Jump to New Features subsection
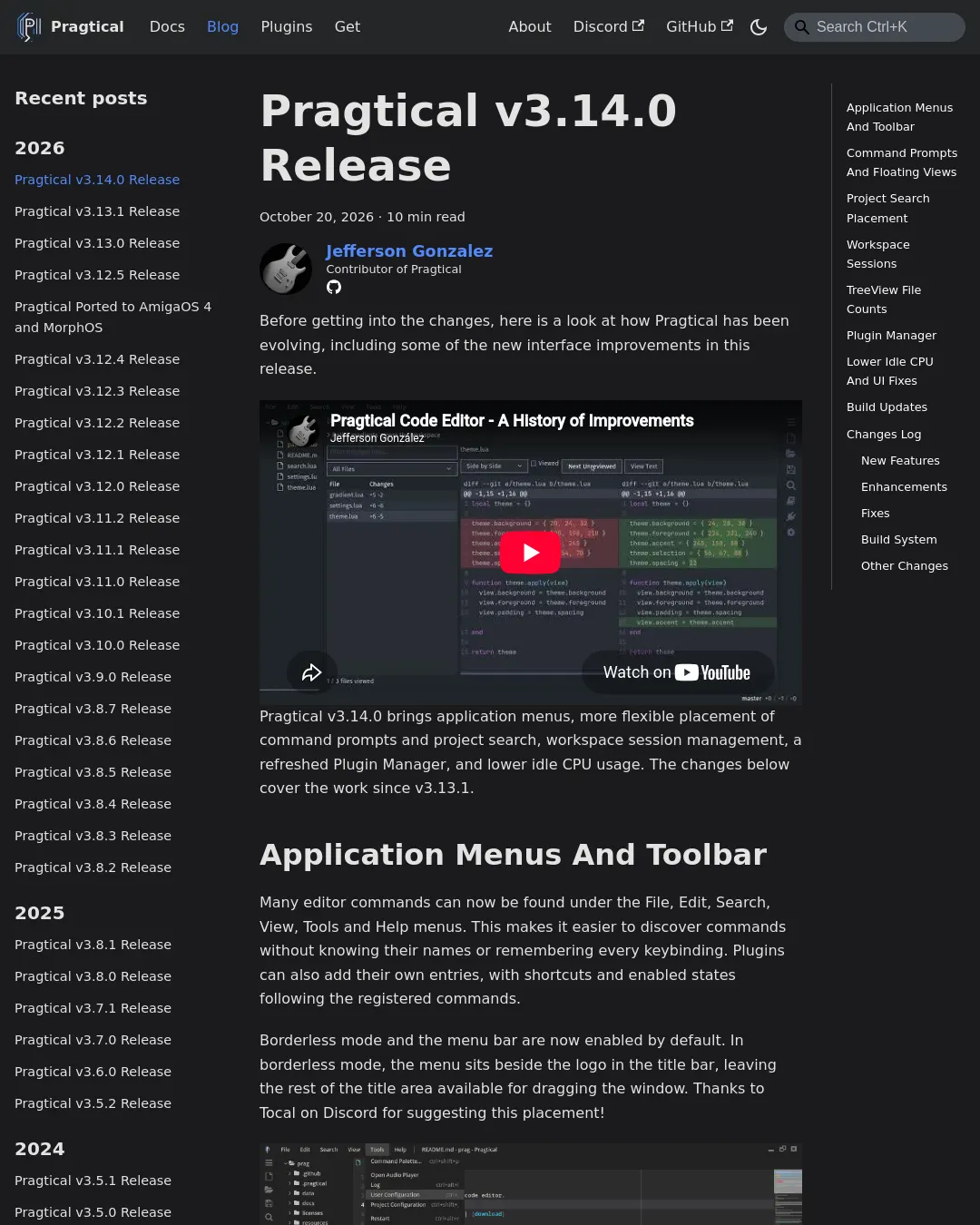This screenshot has width=980, height=1225. click(x=900, y=461)
